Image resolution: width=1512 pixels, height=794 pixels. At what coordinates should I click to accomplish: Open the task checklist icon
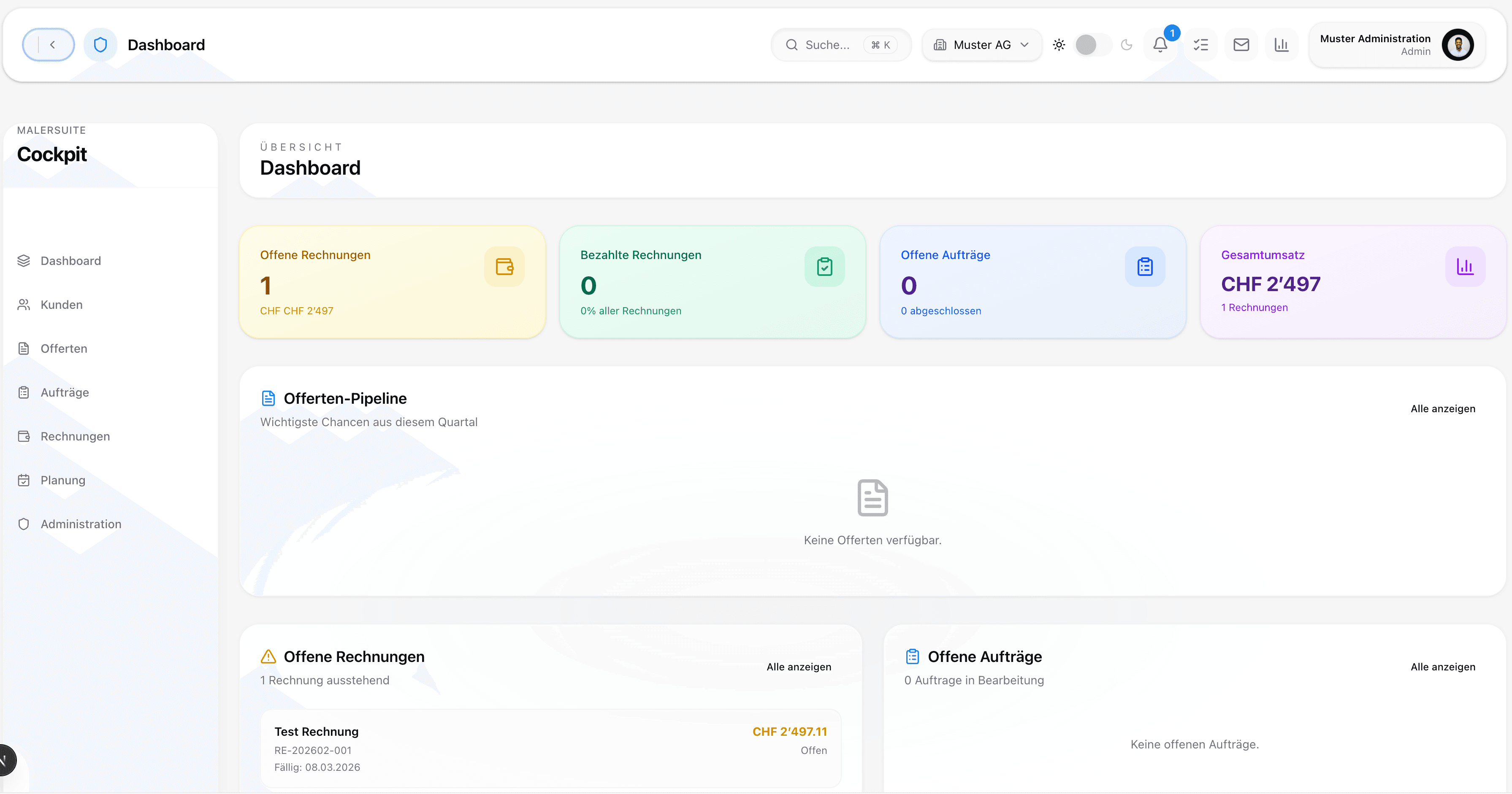coord(1201,45)
